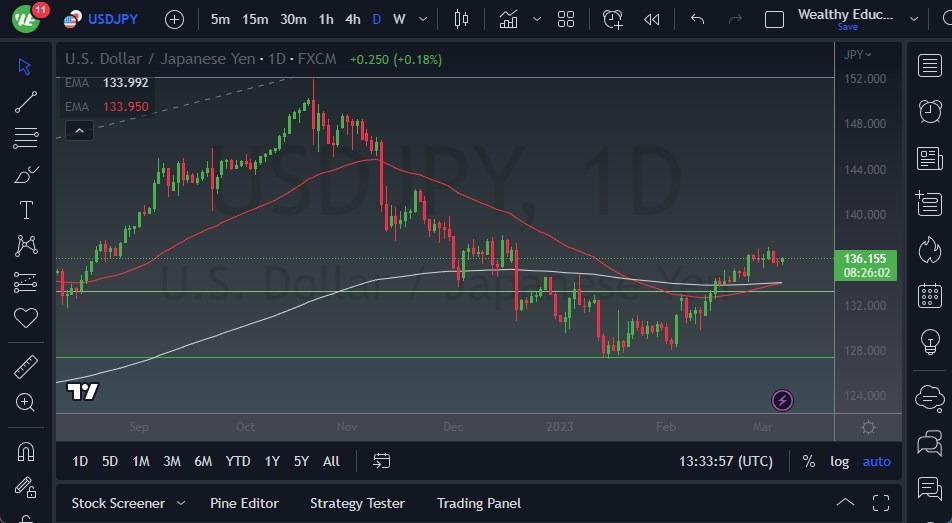Click the bar replay rewind icon
The image size is (952, 523).
(652, 19)
